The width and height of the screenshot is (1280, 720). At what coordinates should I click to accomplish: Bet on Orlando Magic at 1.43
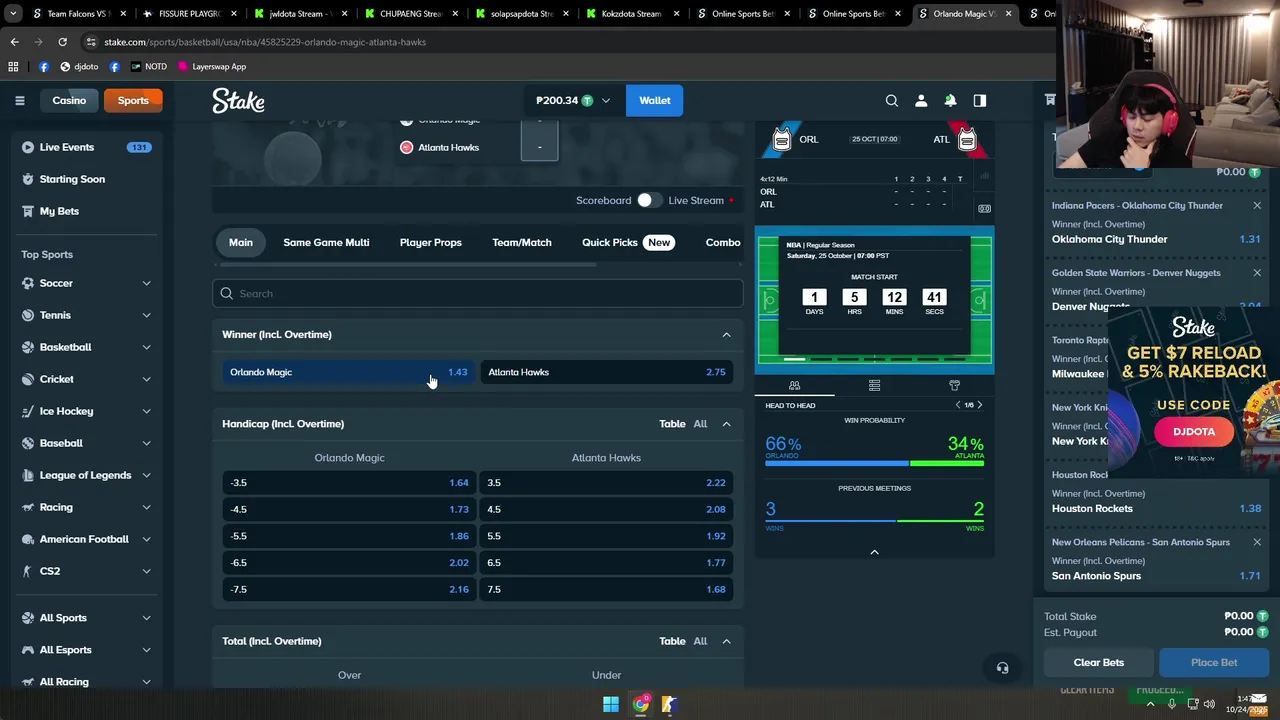pyautogui.click(x=349, y=372)
